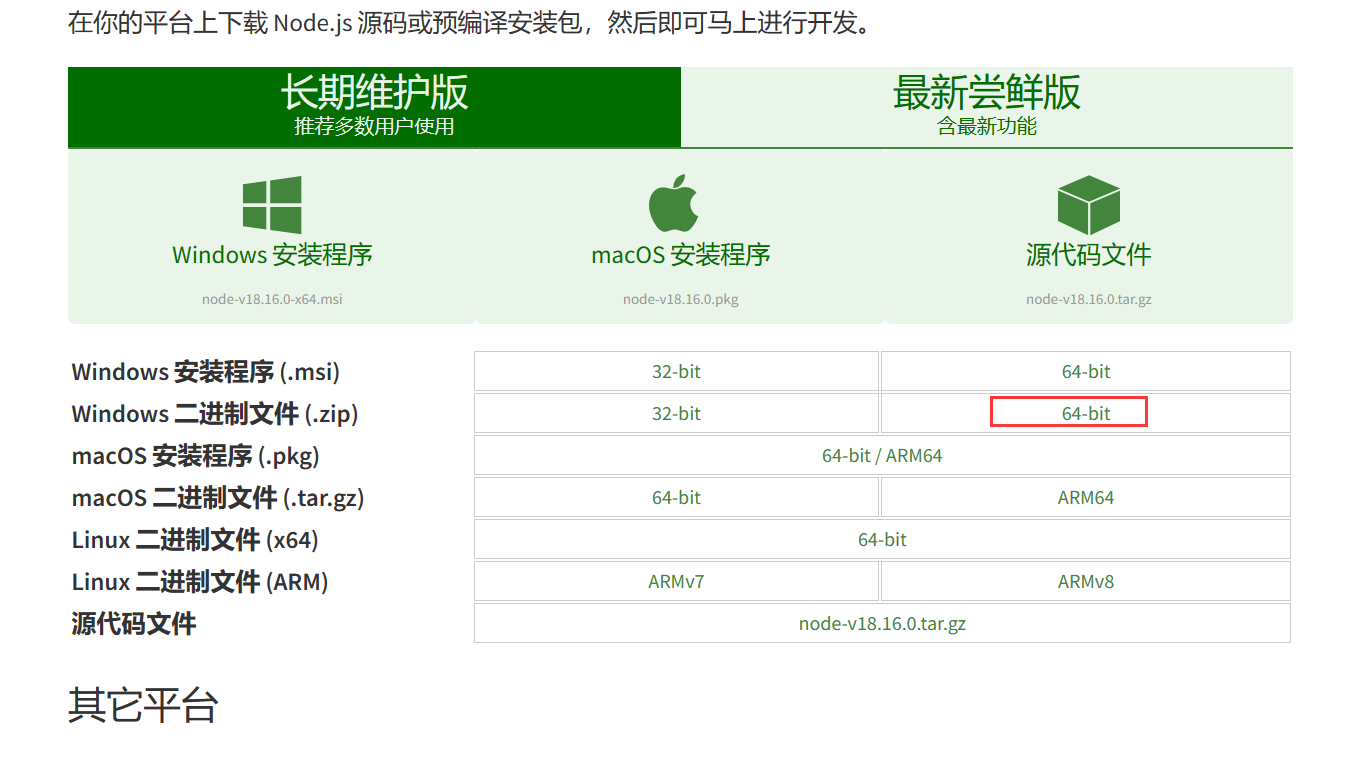This screenshot has width=1364, height=759.
Task: Select ARMv7 Linux binary
Action: pos(676,581)
